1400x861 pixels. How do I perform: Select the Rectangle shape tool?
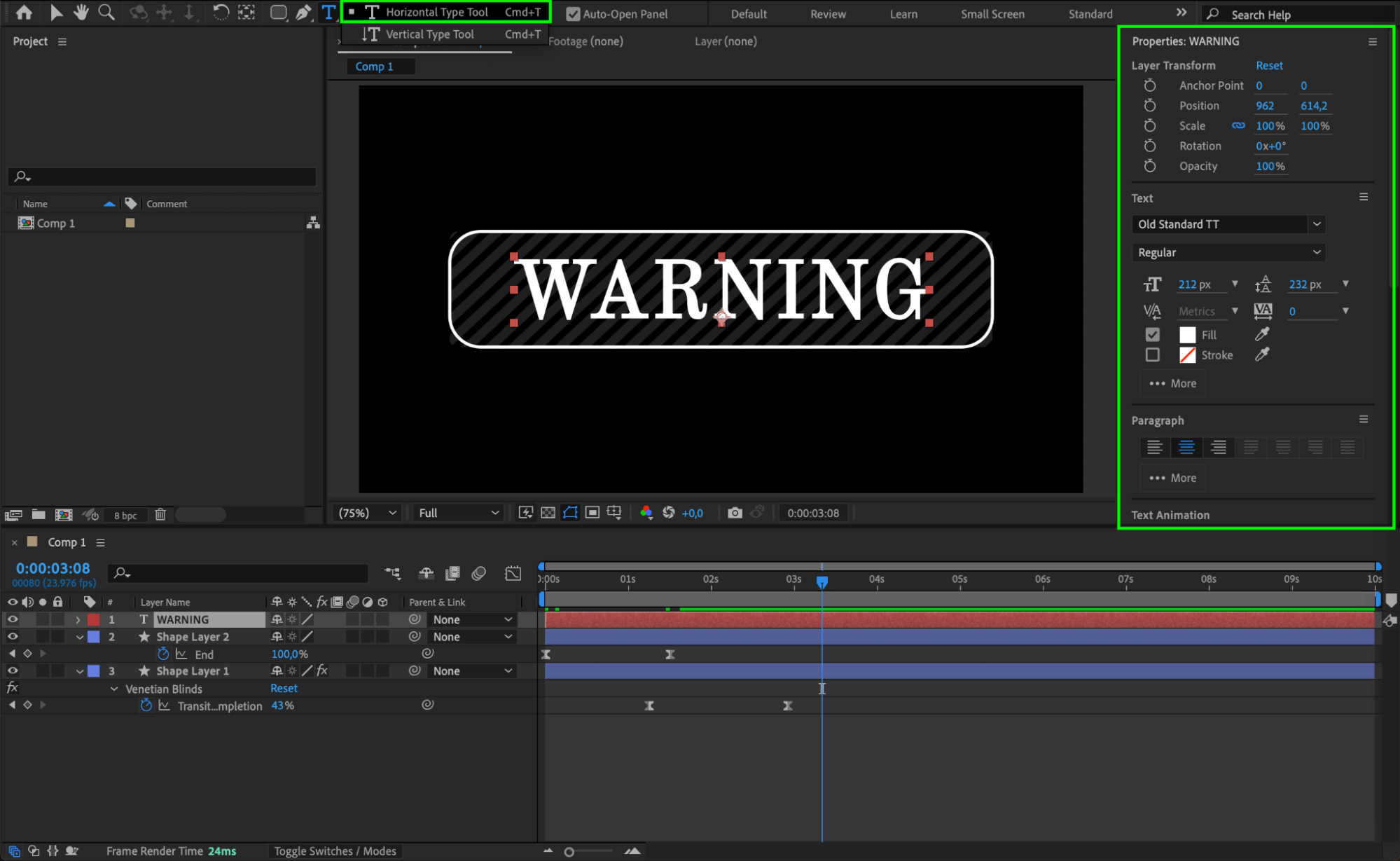pyautogui.click(x=278, y=13)
